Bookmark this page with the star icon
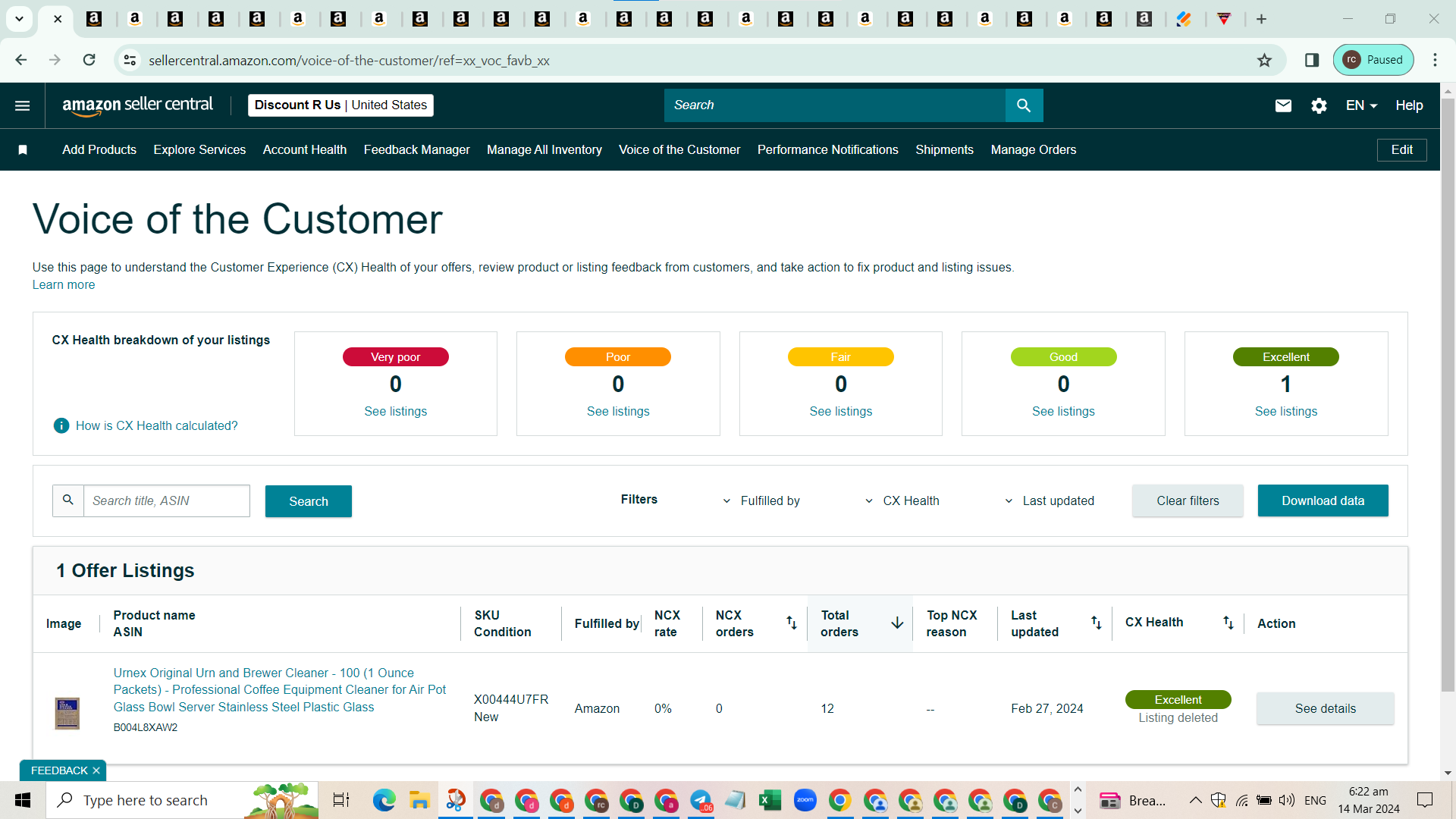This screenshot has width=1456, height=819. [1264, 60]
